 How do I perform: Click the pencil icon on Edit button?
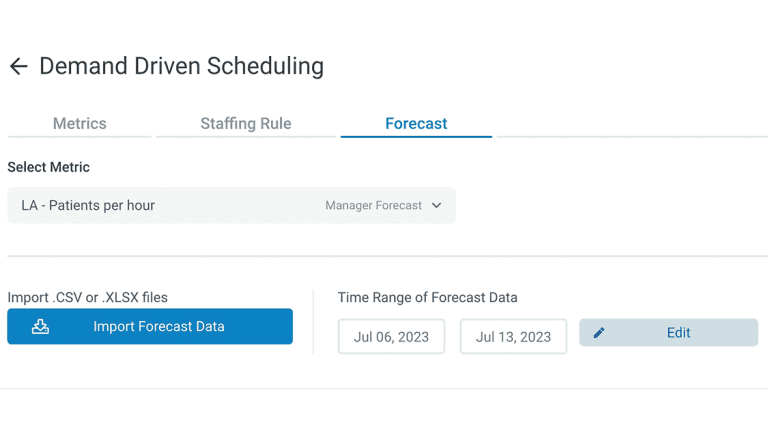(x=599, y=333)
